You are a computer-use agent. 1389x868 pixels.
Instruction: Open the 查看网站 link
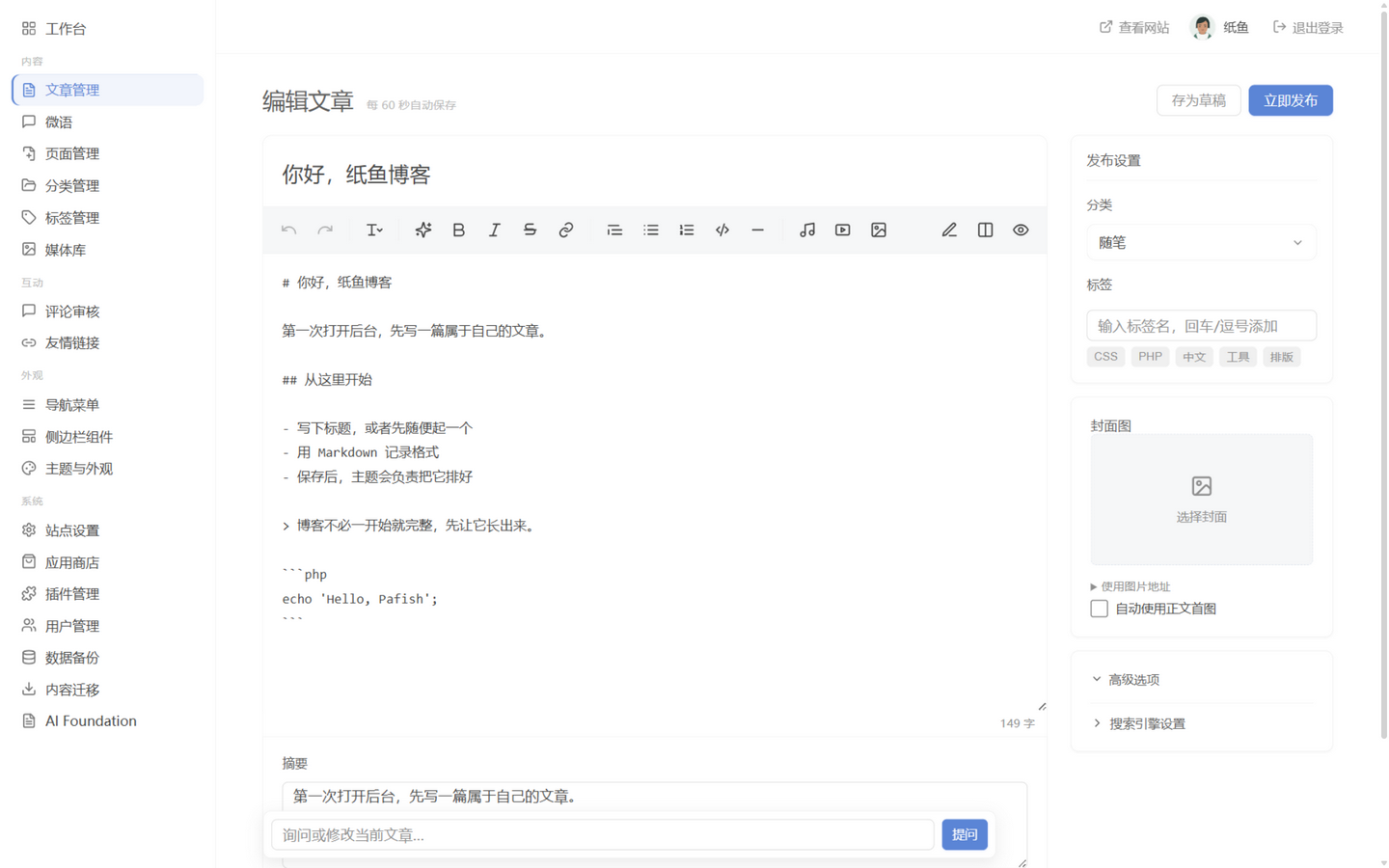pos(1134,28)
